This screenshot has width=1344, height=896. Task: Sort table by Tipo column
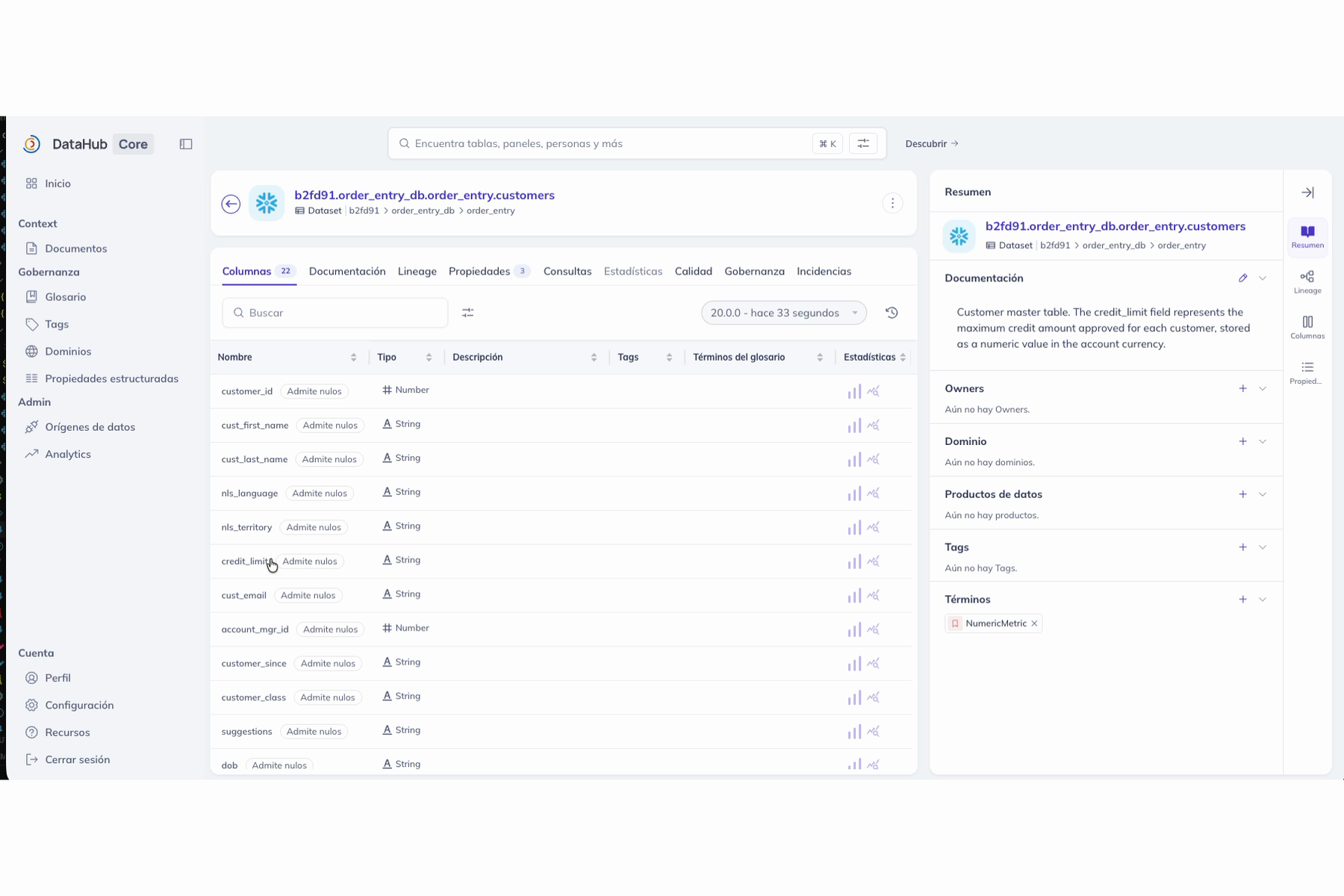(429, 358)
